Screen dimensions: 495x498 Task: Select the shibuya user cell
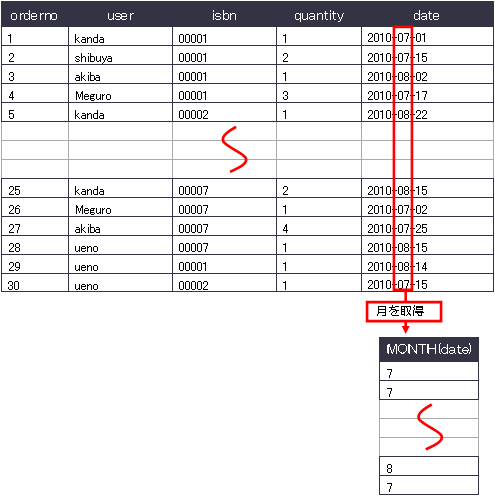tap(120, 55)
